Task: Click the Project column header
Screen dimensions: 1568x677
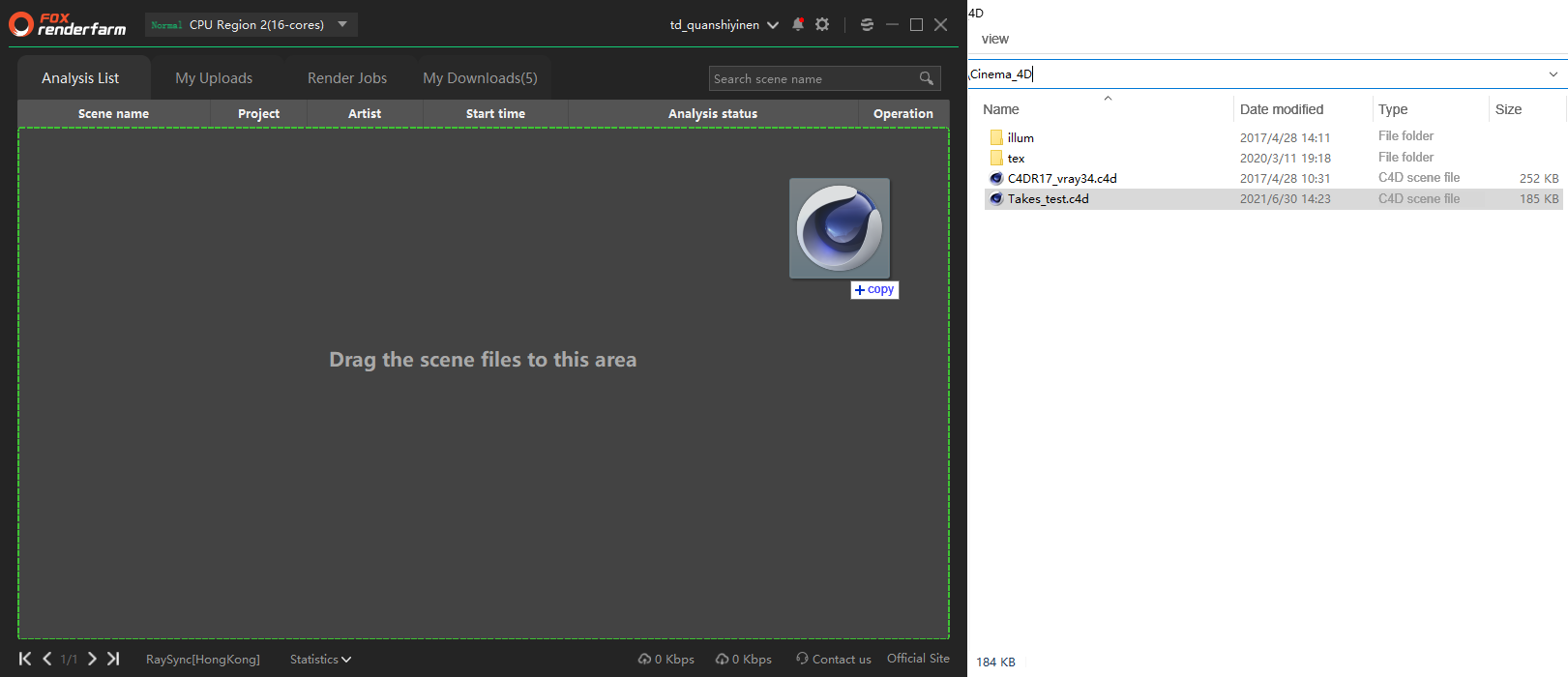Action: click(258, 113)
